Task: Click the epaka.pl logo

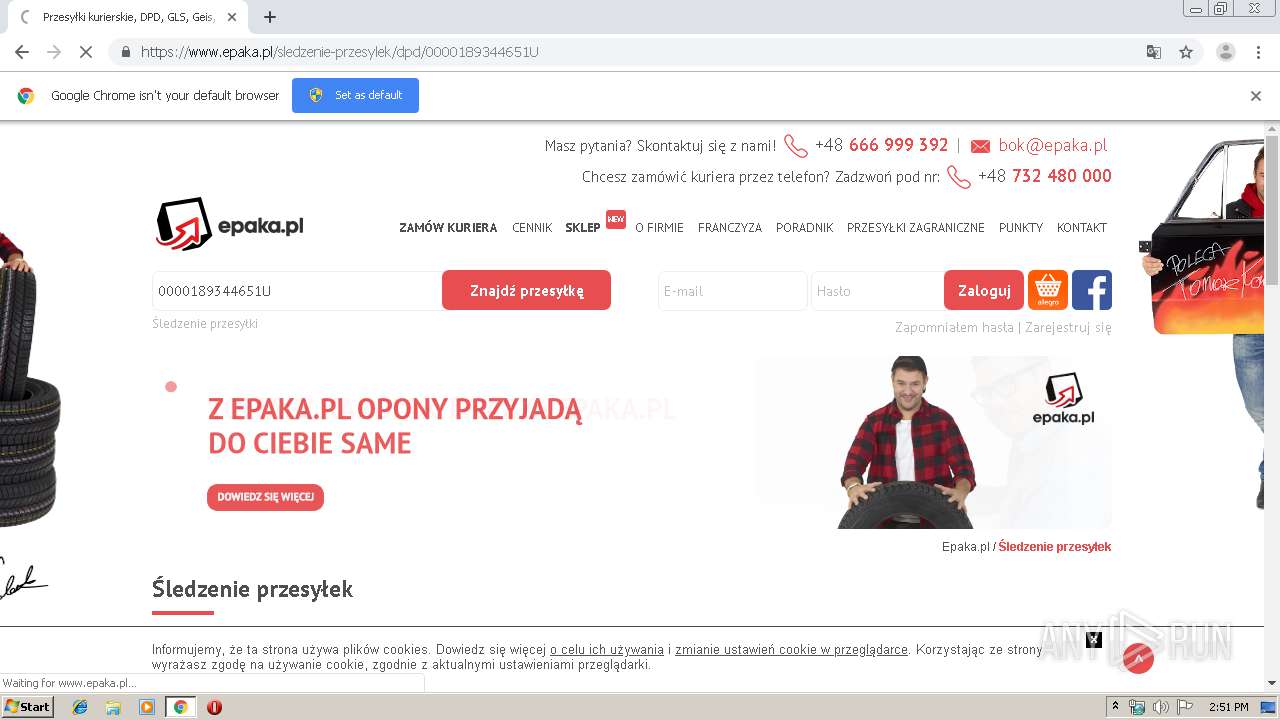Action: pos(229,223)
